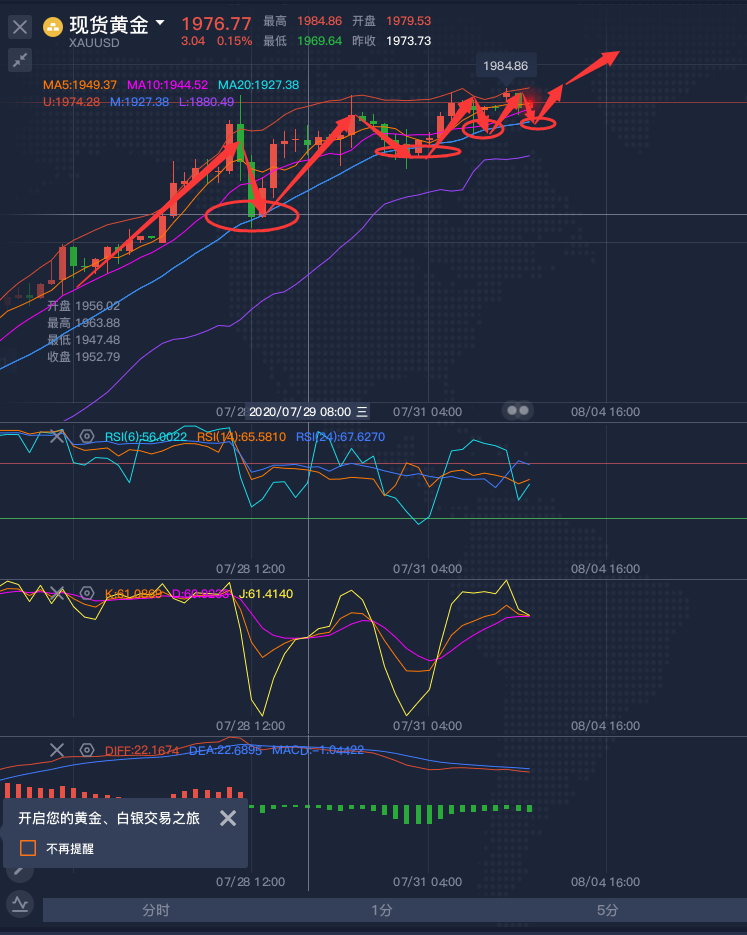Click the 2020/07/29 08:00 crosshair time label
The height and width of the screenshot is (935, 747).
pos(300,411)
